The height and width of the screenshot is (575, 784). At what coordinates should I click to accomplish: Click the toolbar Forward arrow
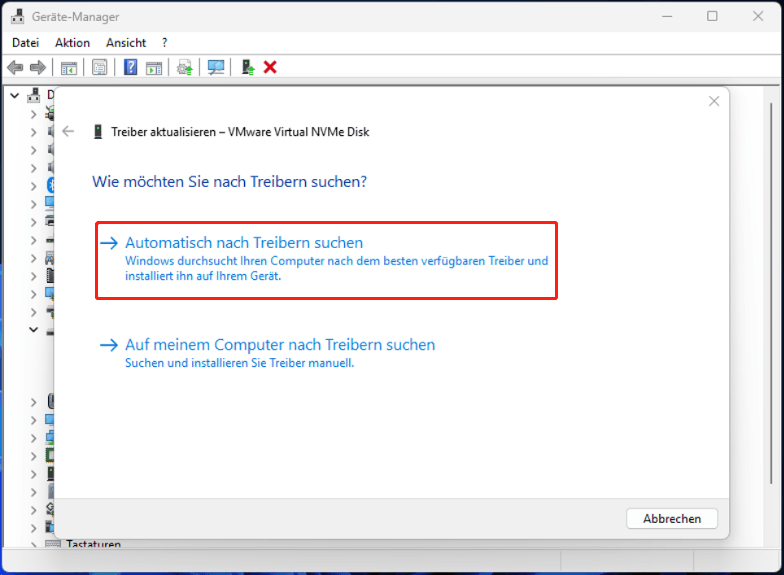(x=38, y=67)
